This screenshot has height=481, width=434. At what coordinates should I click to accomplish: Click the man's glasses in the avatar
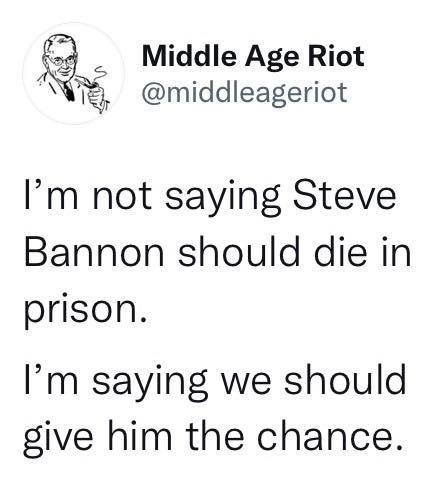(62, 61)
